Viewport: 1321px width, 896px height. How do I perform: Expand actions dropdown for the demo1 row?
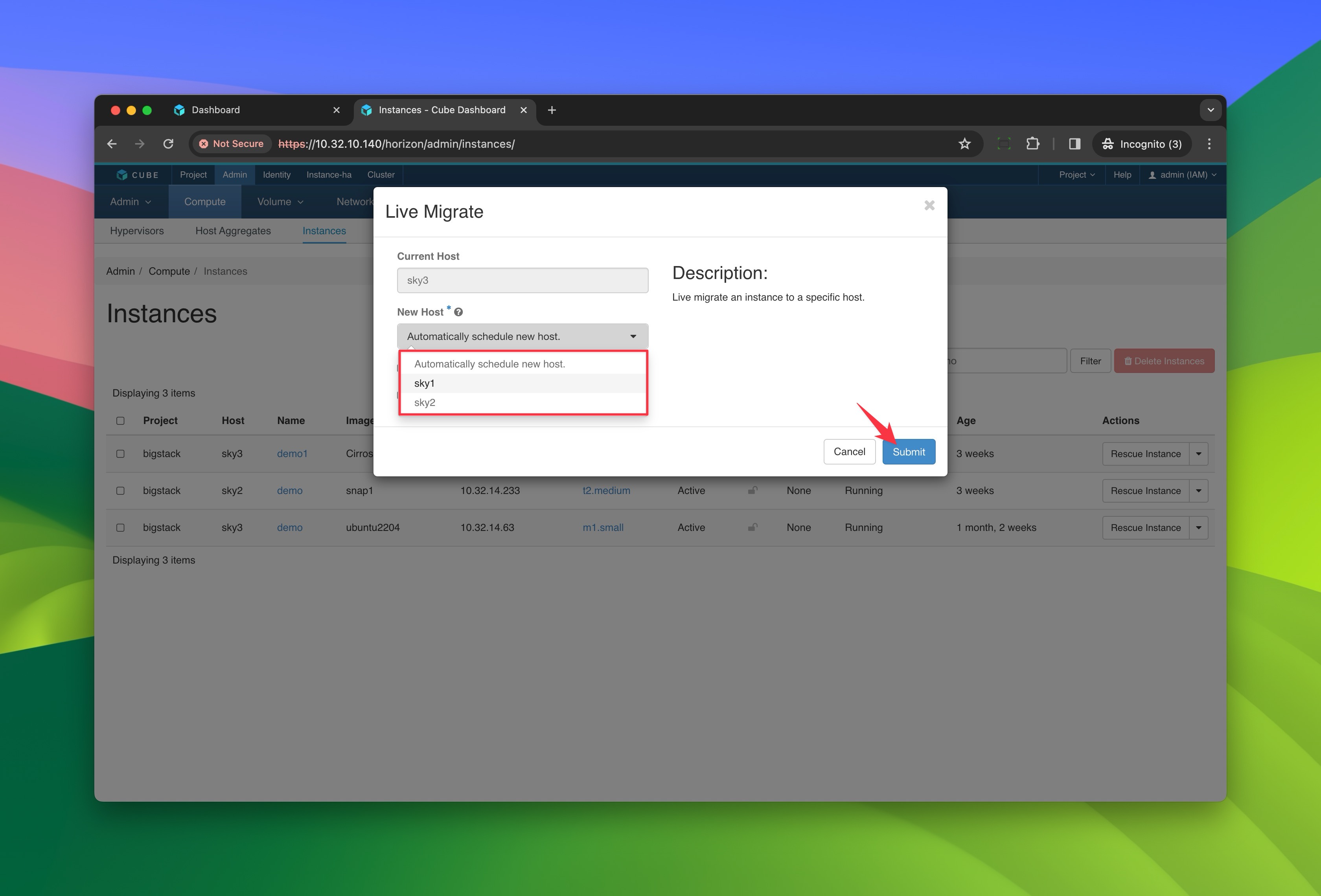tap(1199, 454)
